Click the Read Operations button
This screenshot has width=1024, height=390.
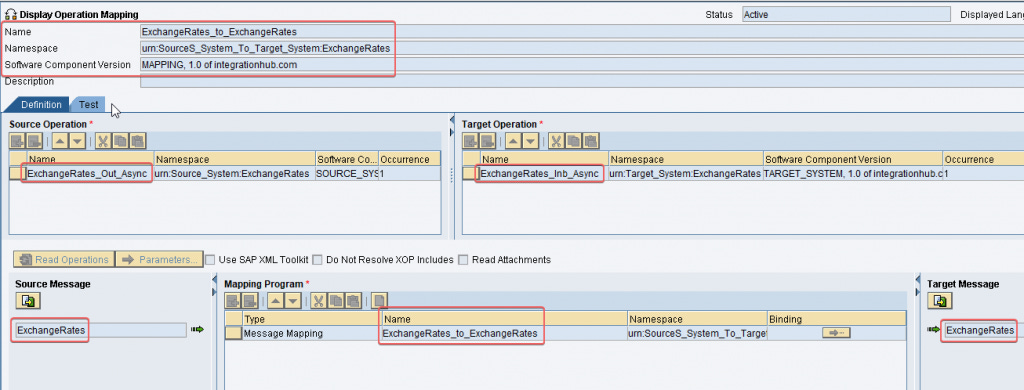pyautogui.click(x=64, y=259)
